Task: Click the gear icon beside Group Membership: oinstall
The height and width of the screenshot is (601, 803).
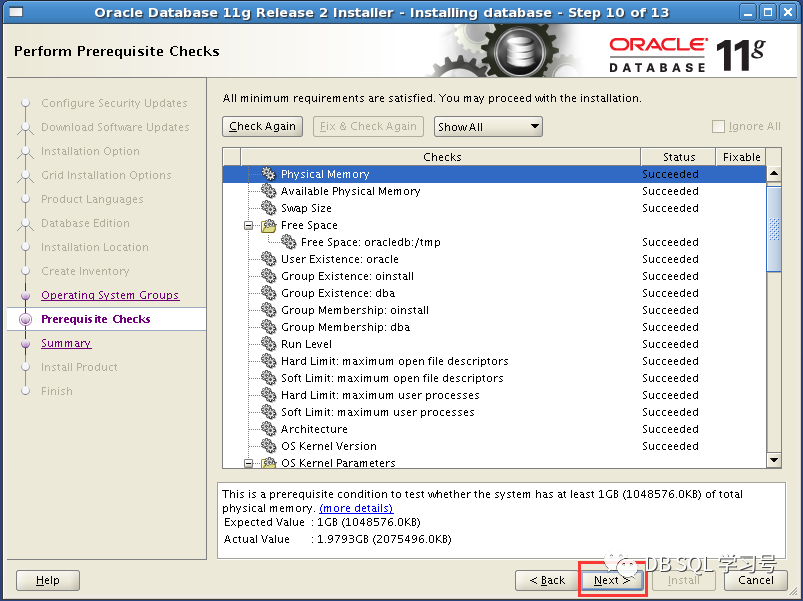Action: (268, 309)
